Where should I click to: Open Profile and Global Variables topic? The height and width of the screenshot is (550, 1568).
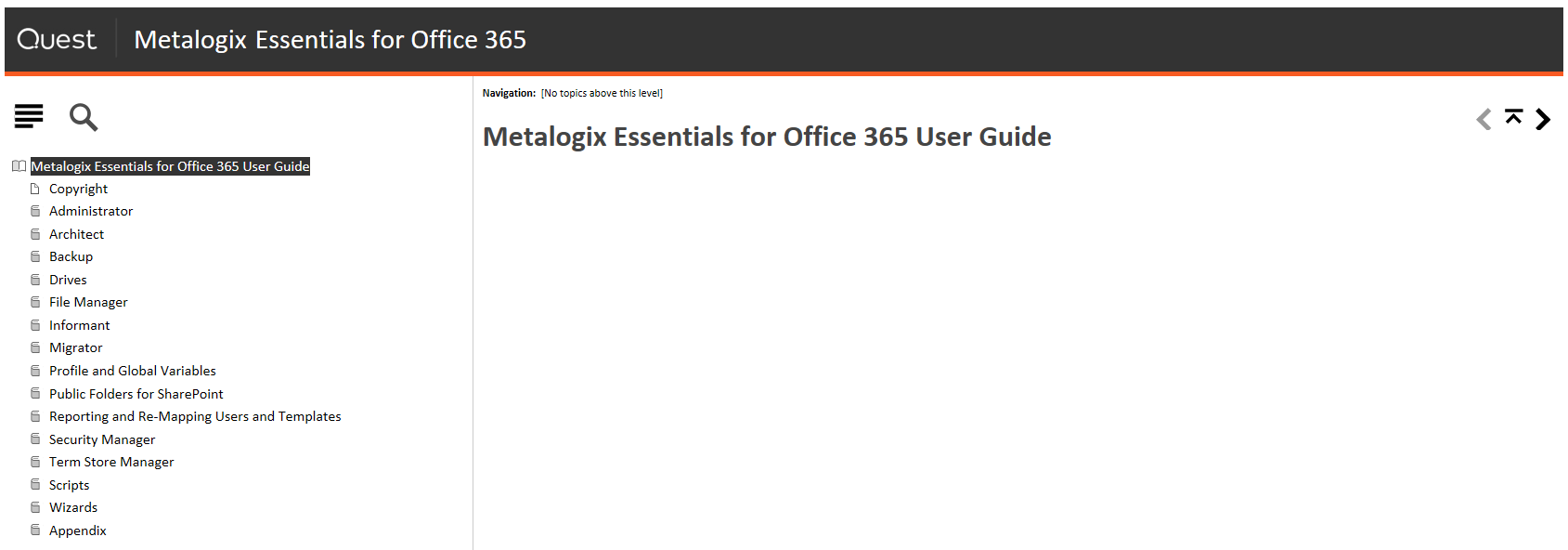pos(132,371)
